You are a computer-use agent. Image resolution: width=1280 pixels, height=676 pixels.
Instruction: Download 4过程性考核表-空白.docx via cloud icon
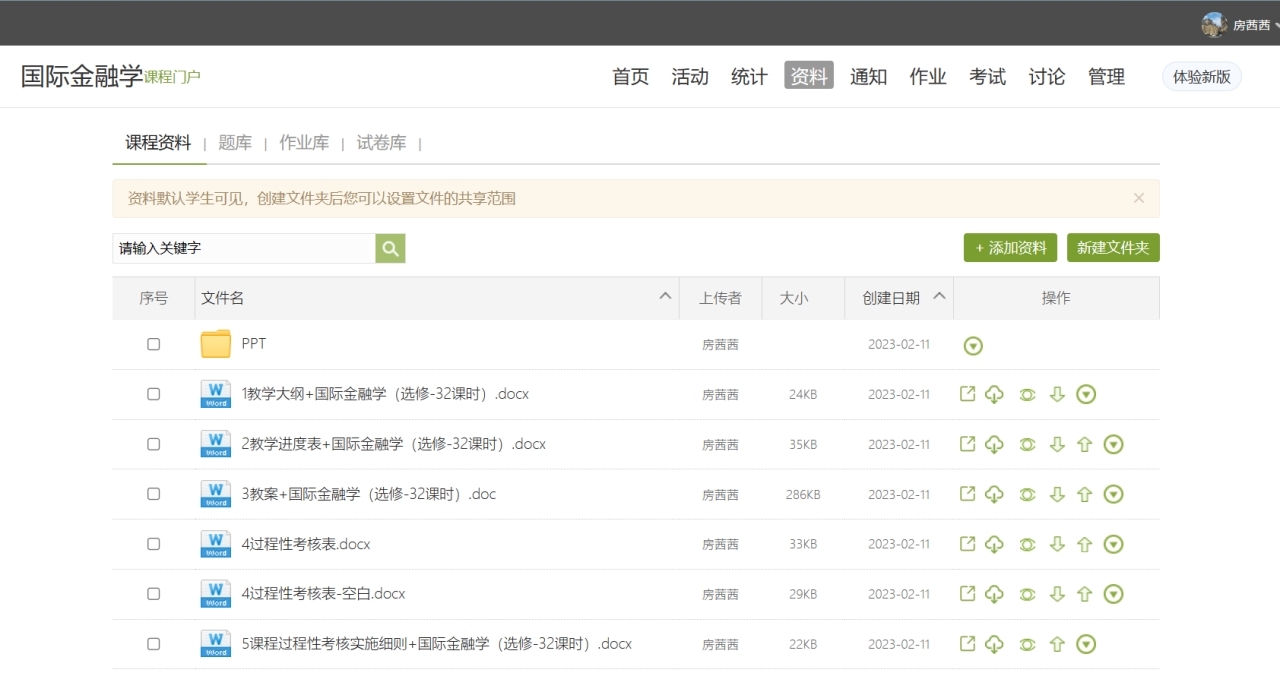(994, 594)
